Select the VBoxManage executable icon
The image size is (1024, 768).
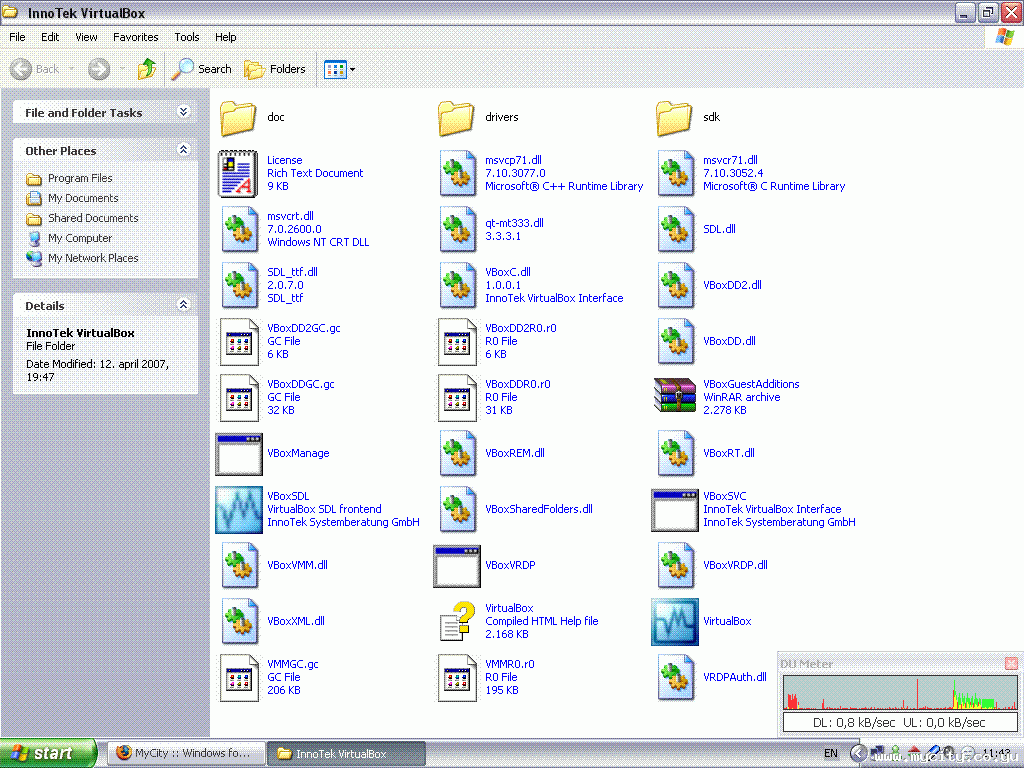point(239,453)
